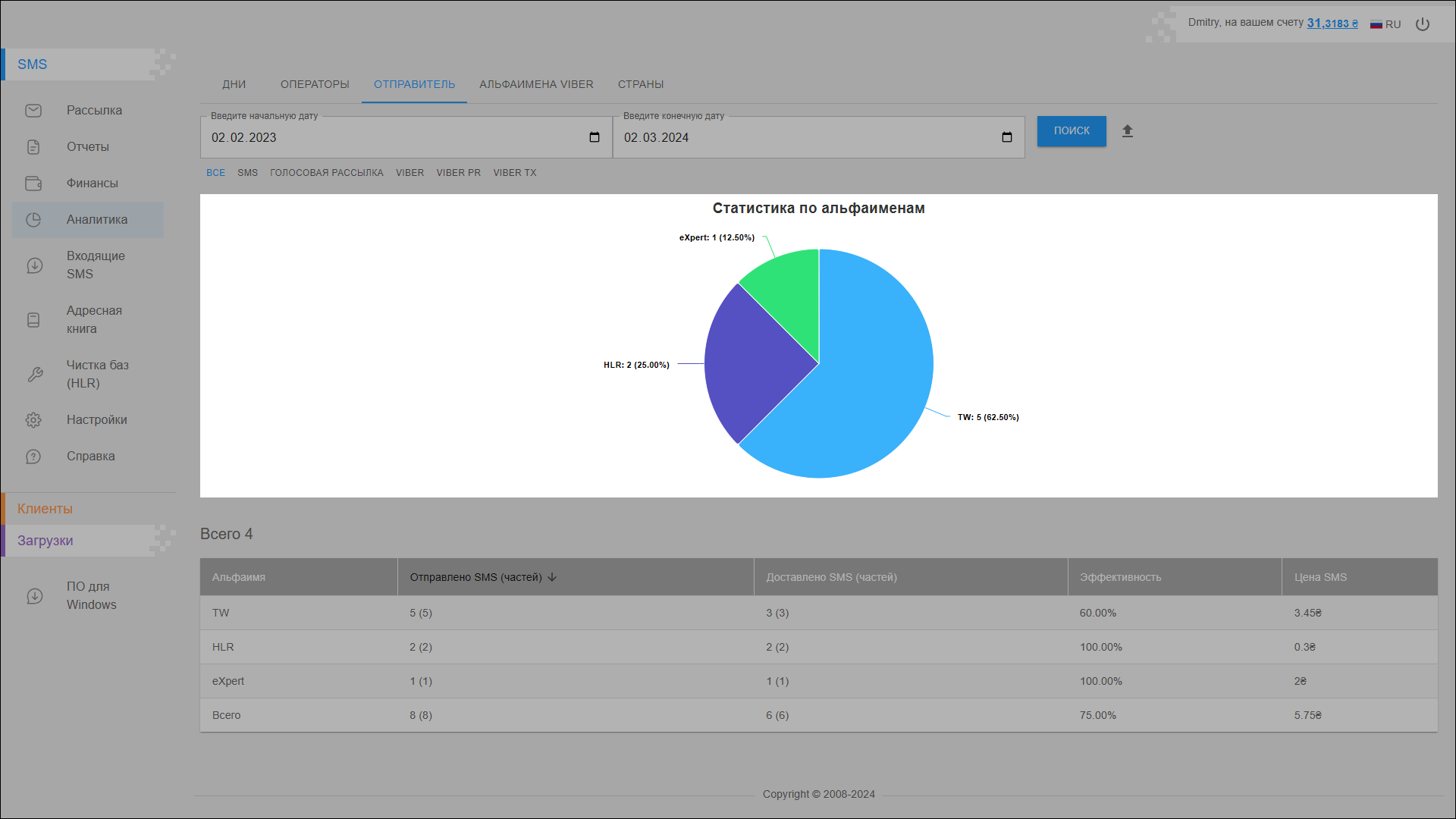Open the АЛЬФАИМЕНА VIBER tab
This screenshot has height=819, width=1456.
536,84
